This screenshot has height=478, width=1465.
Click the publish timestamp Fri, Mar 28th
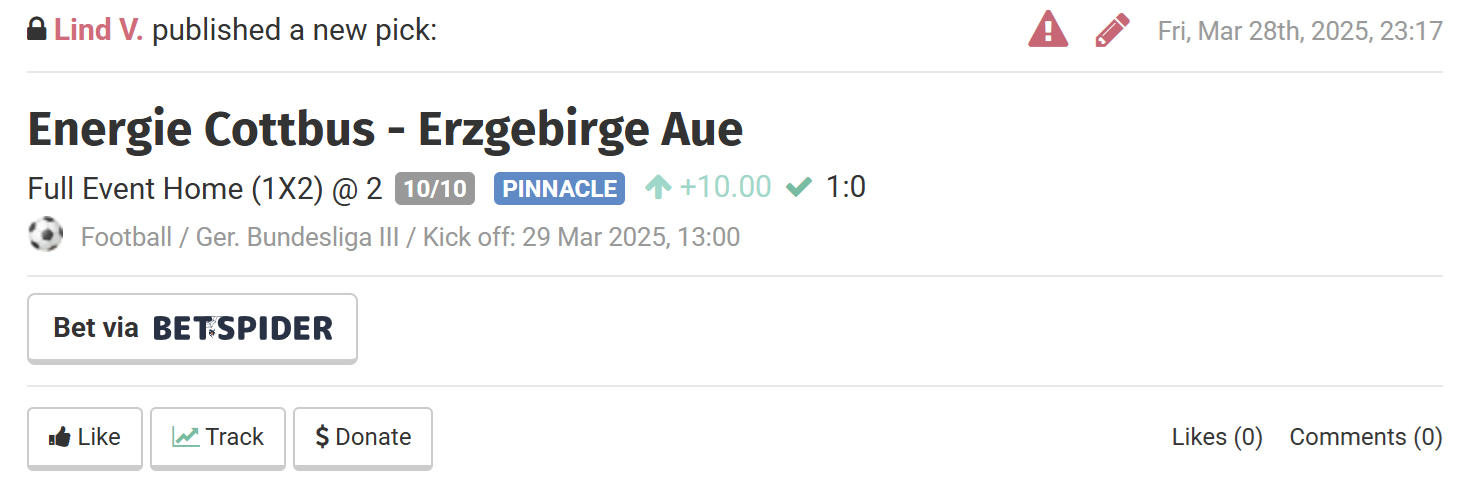pyautogui.click(x=1300, y=31)
